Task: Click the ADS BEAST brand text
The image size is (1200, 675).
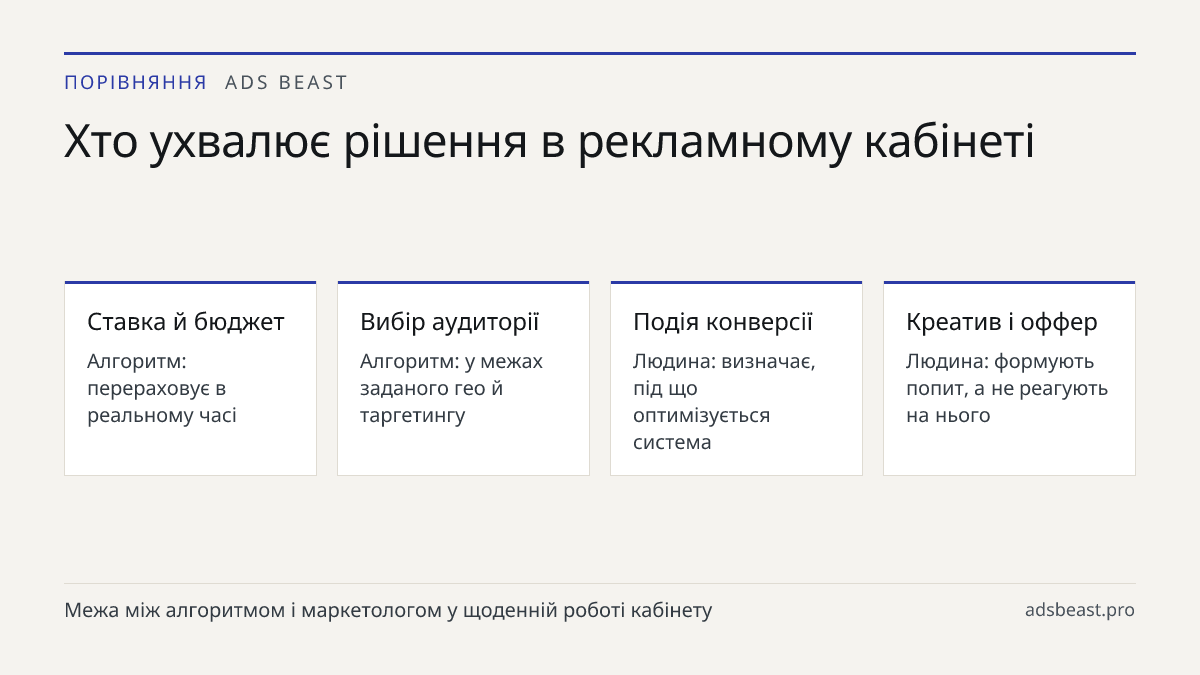Action: (x=286, y=83)
